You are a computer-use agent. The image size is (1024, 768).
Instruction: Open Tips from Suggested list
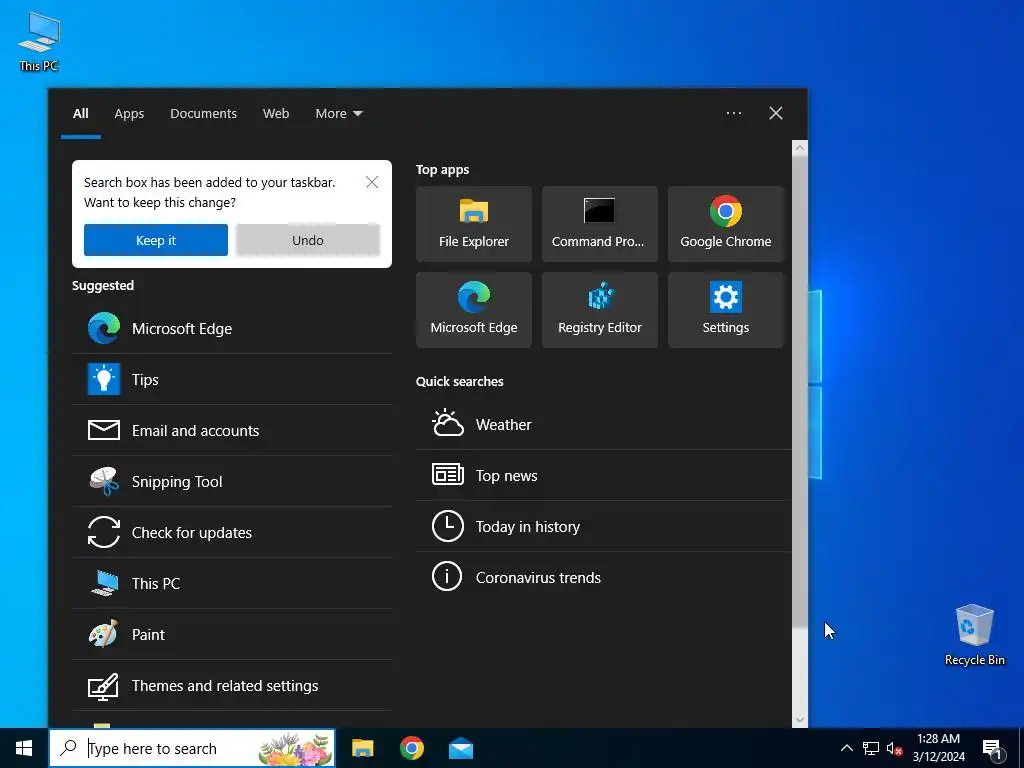click(x=232, y=379)
